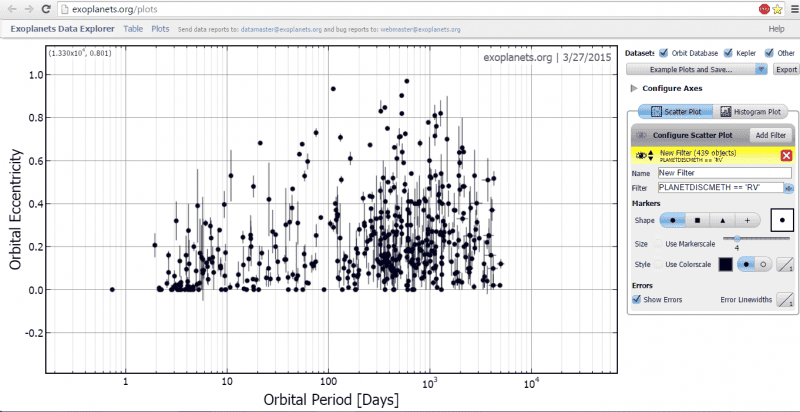Screen dimensions: 800x412
Task: Switch to the Histogram Plot tab
Action: (752, 112)
